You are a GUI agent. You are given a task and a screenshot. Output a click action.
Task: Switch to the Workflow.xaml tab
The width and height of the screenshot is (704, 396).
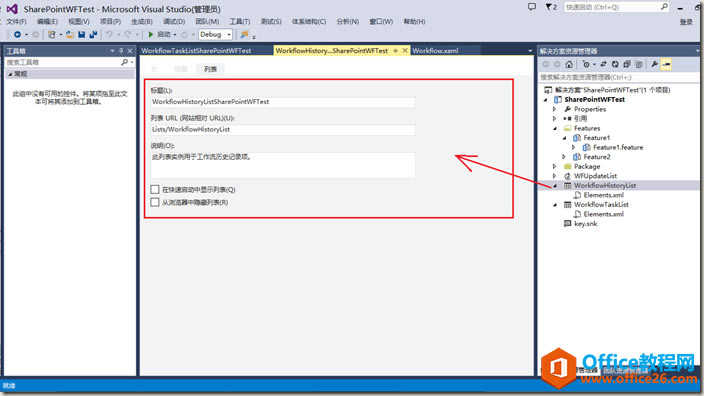point(435,51)
